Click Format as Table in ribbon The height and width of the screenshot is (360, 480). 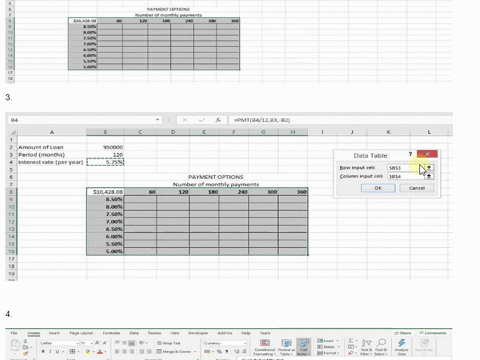tap(286, 347)
